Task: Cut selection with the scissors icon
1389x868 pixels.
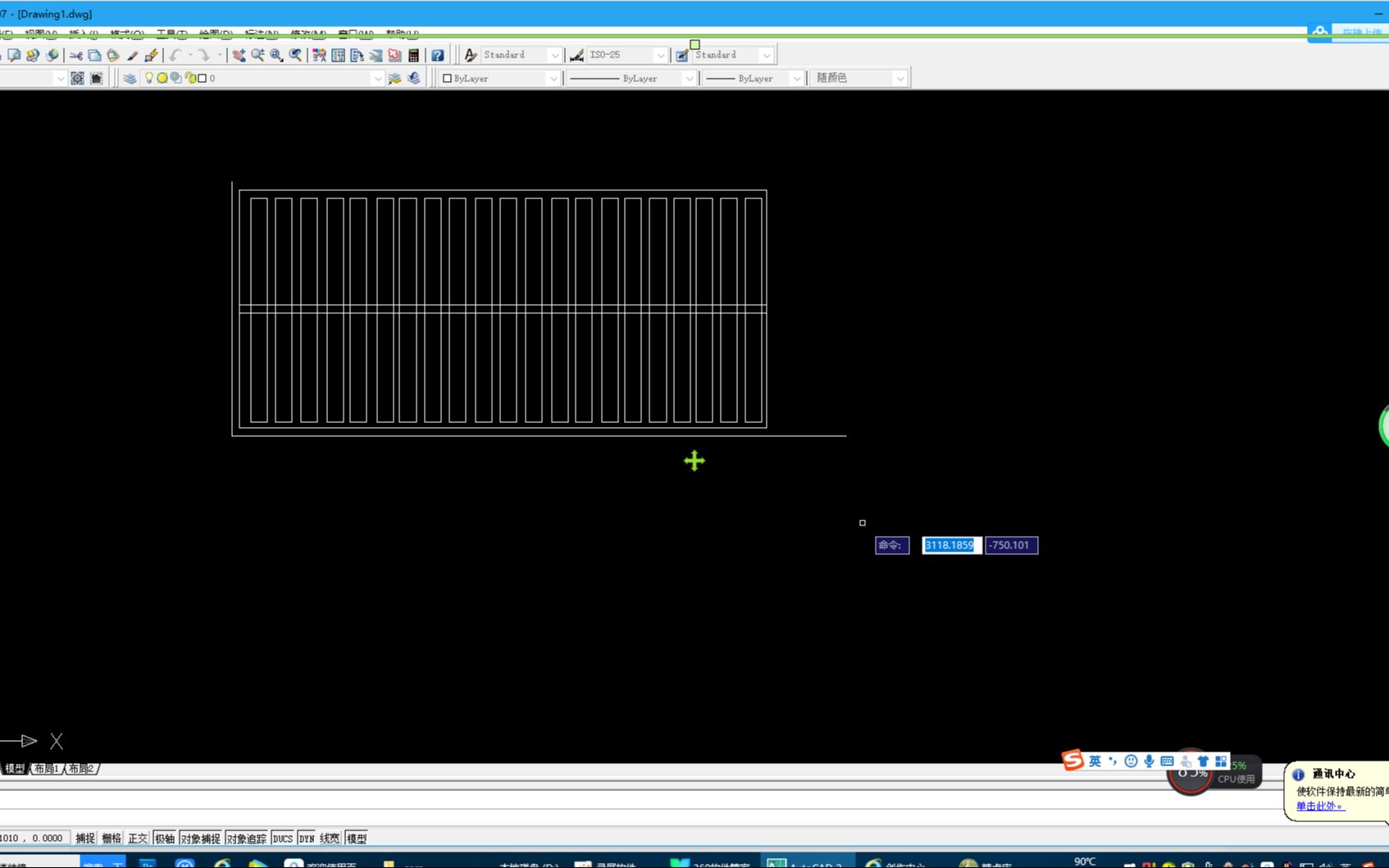Action: [75, 55]
